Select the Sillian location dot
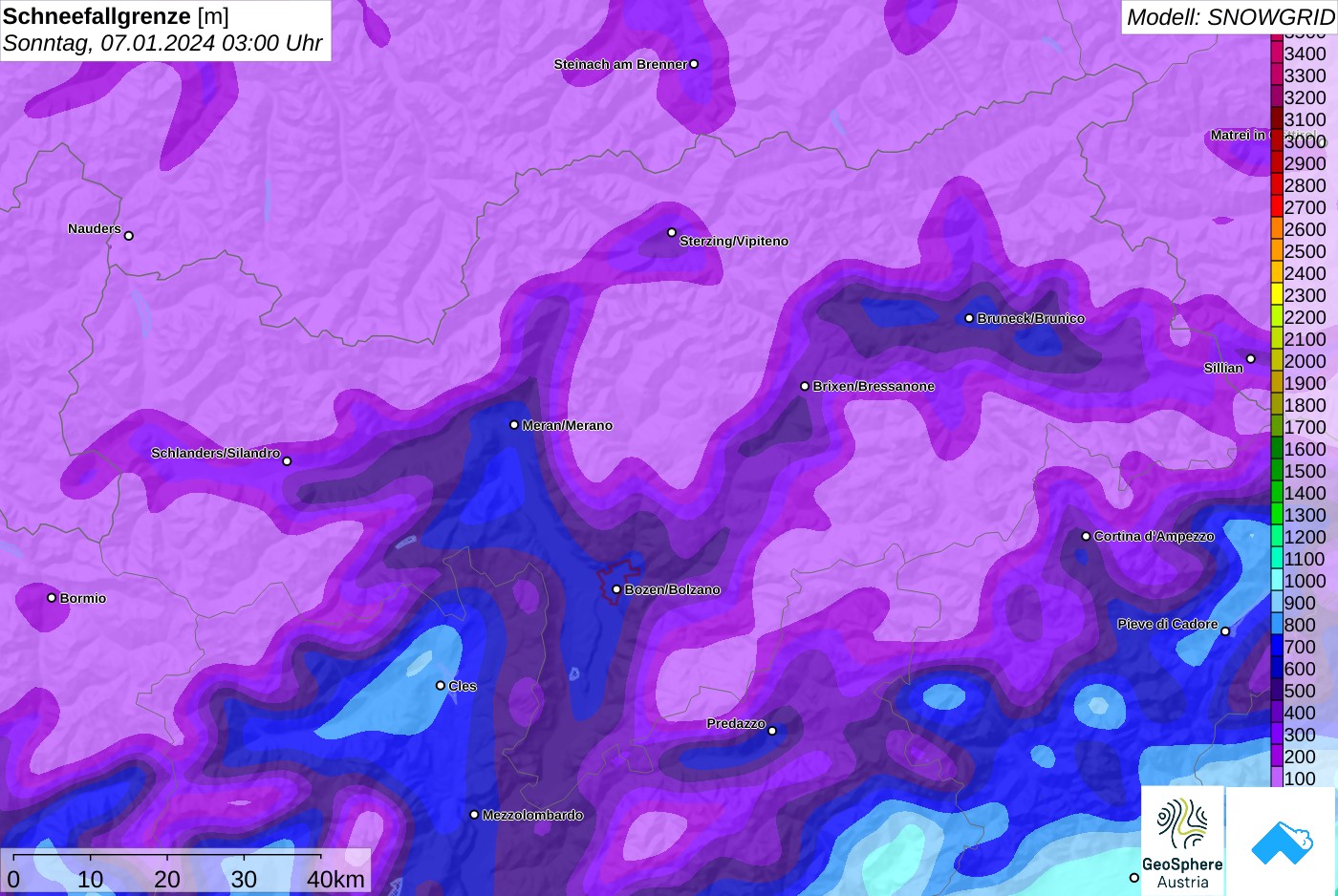The height and width of the screenshot is (896, 1338). tap(1250, 359)
